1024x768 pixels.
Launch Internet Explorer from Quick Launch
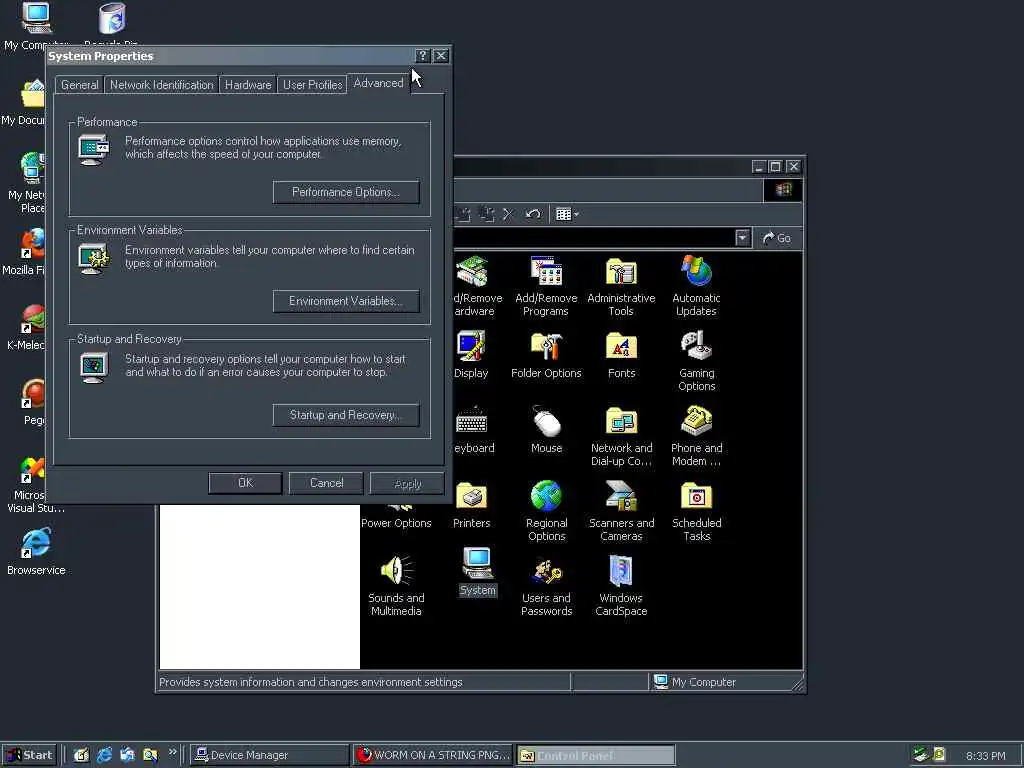click(104, 755)
